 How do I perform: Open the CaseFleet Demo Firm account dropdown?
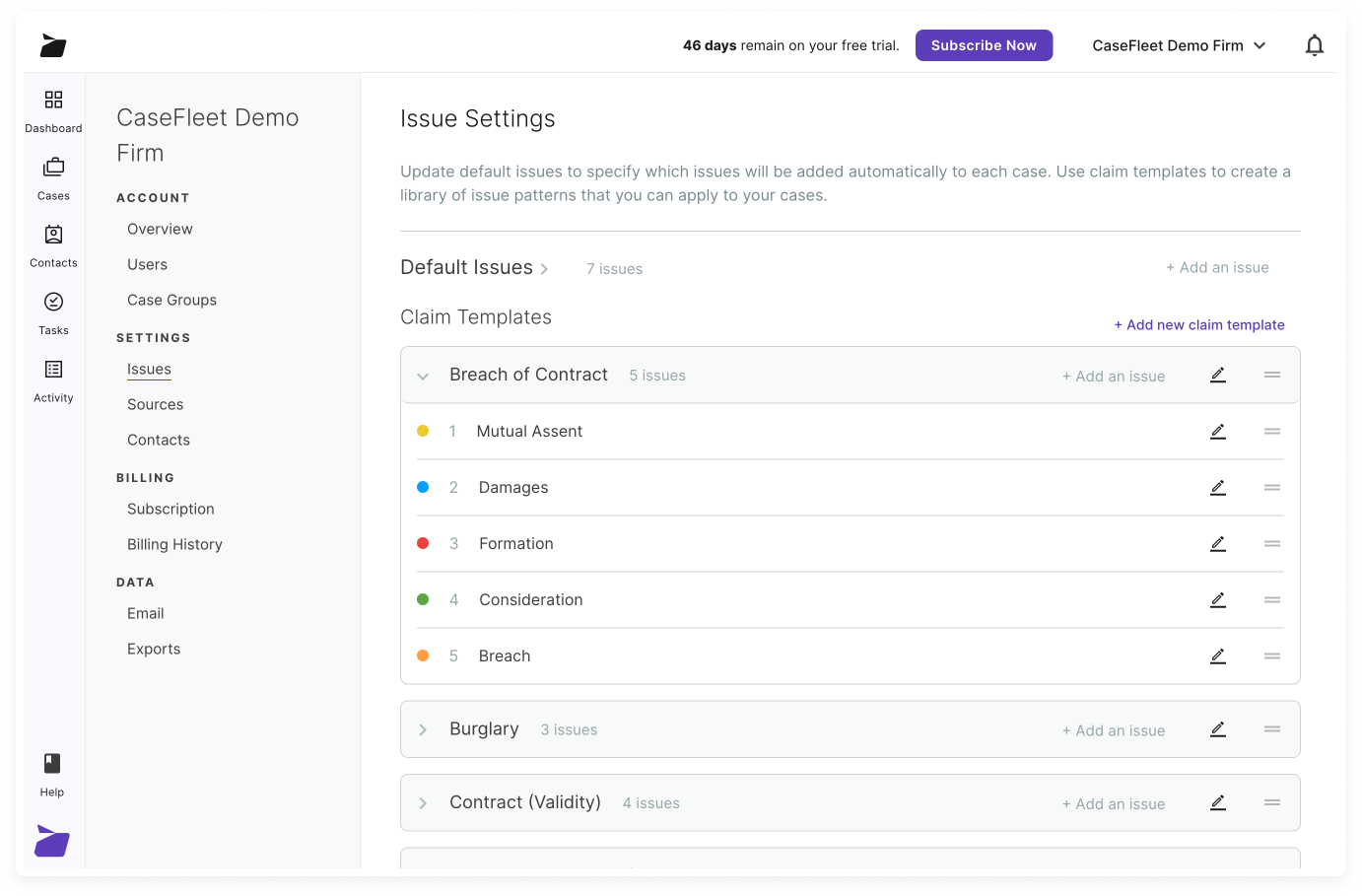point(1180,44)
